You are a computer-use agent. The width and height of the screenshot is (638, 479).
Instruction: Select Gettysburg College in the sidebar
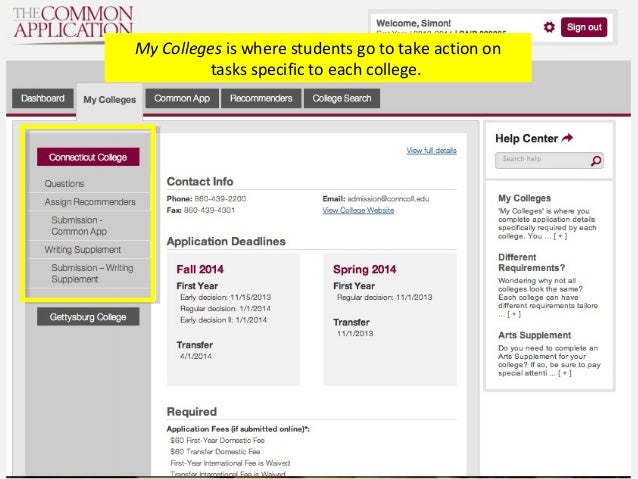click(88, 317)
